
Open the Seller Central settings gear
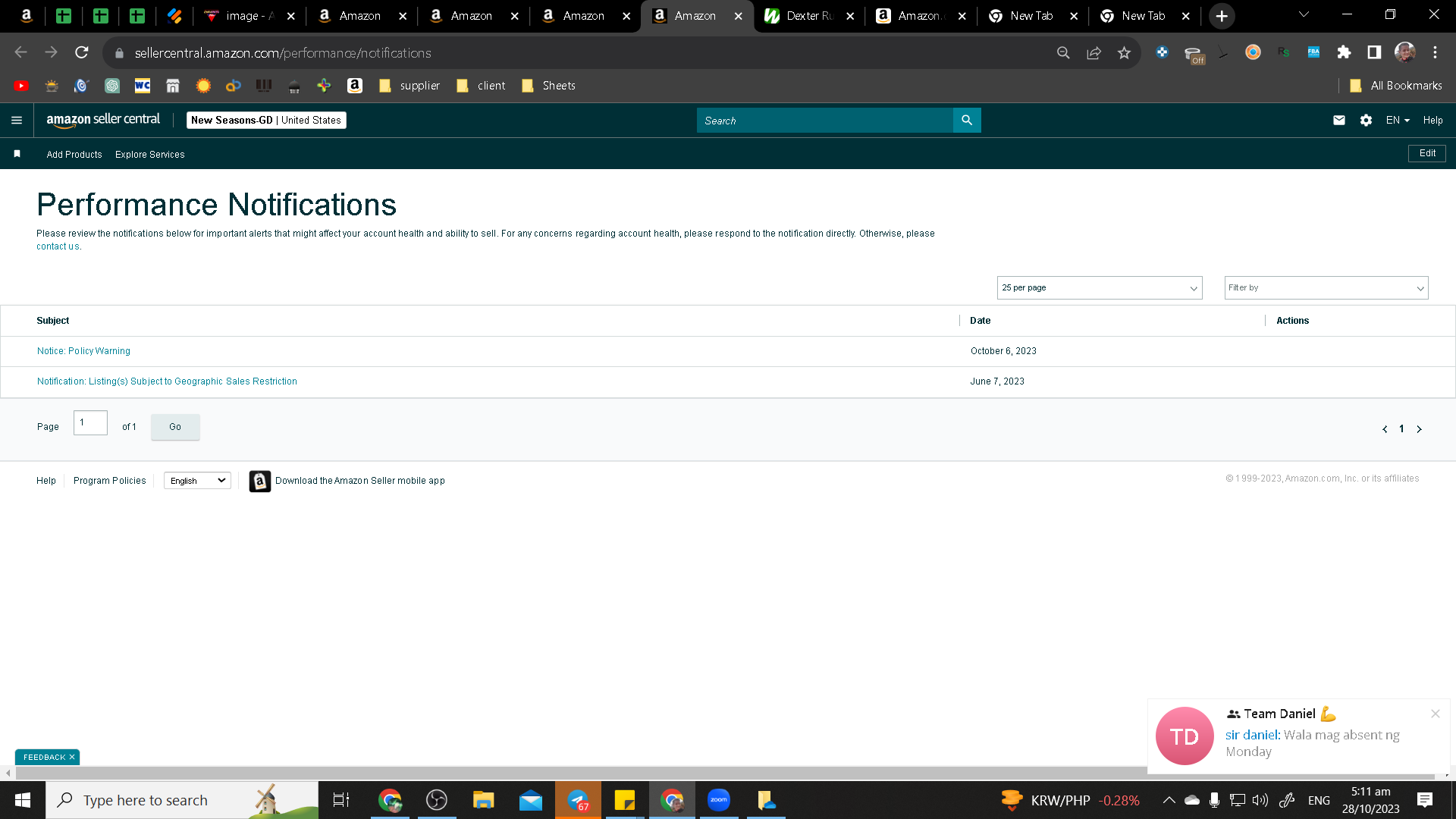pos(1366,120)
